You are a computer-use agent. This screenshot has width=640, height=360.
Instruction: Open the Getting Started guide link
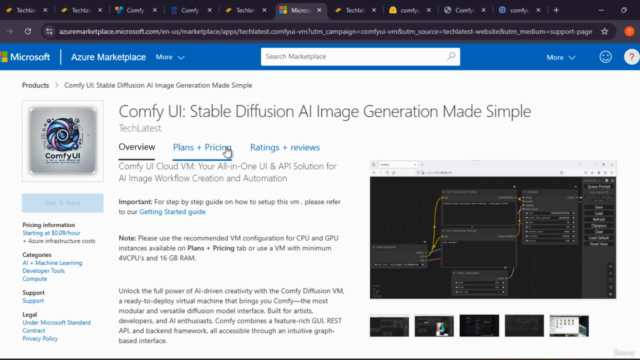point(172,212)
